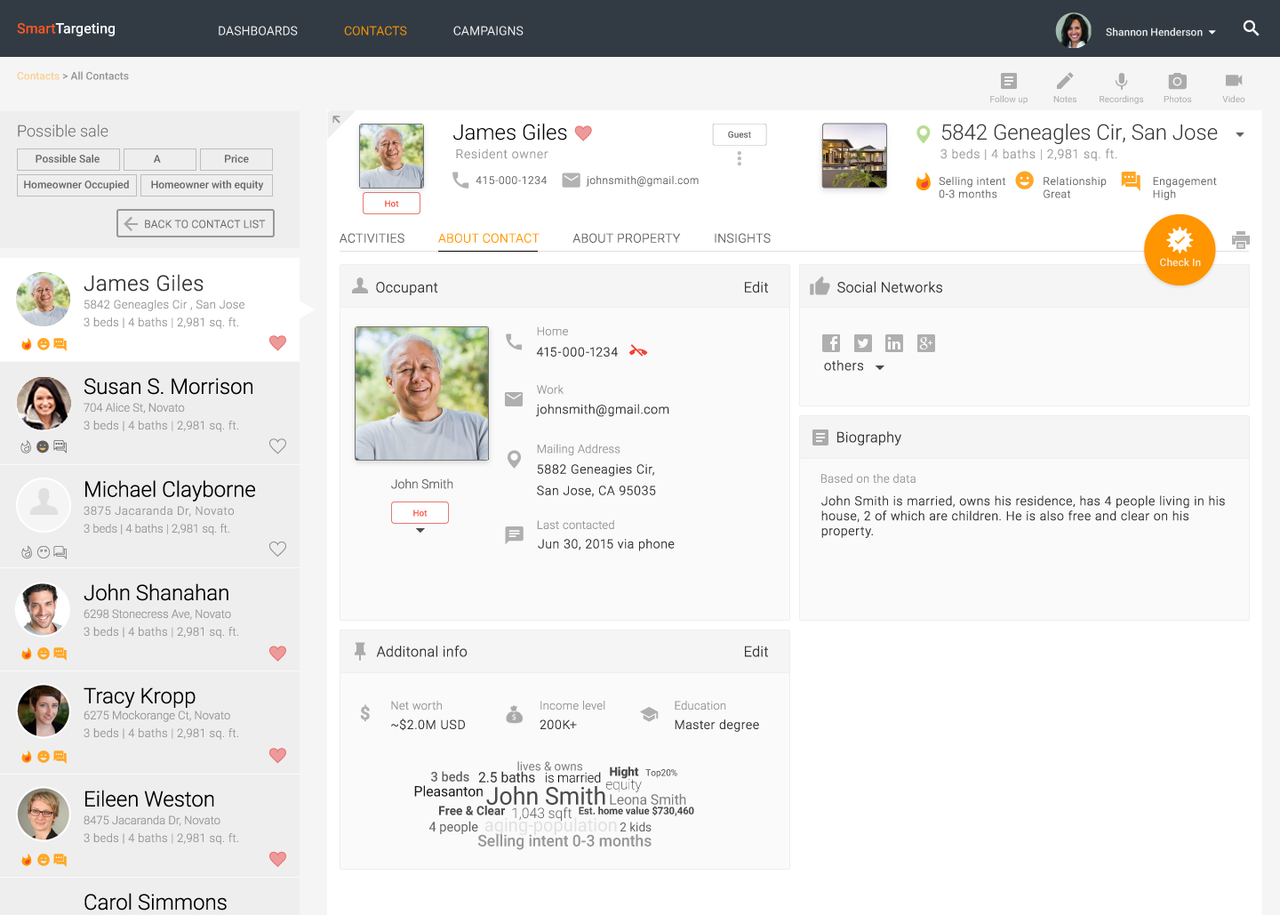
Task: Open the CAMPAIGNS section
Action: [x=488, y=31]
